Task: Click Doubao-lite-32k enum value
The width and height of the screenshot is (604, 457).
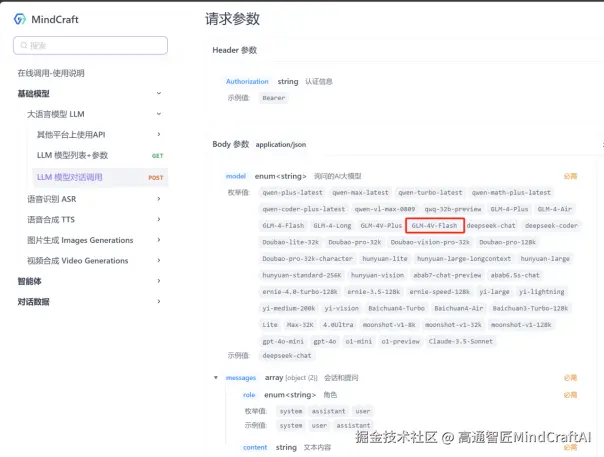Action: (x=290, y=242)
